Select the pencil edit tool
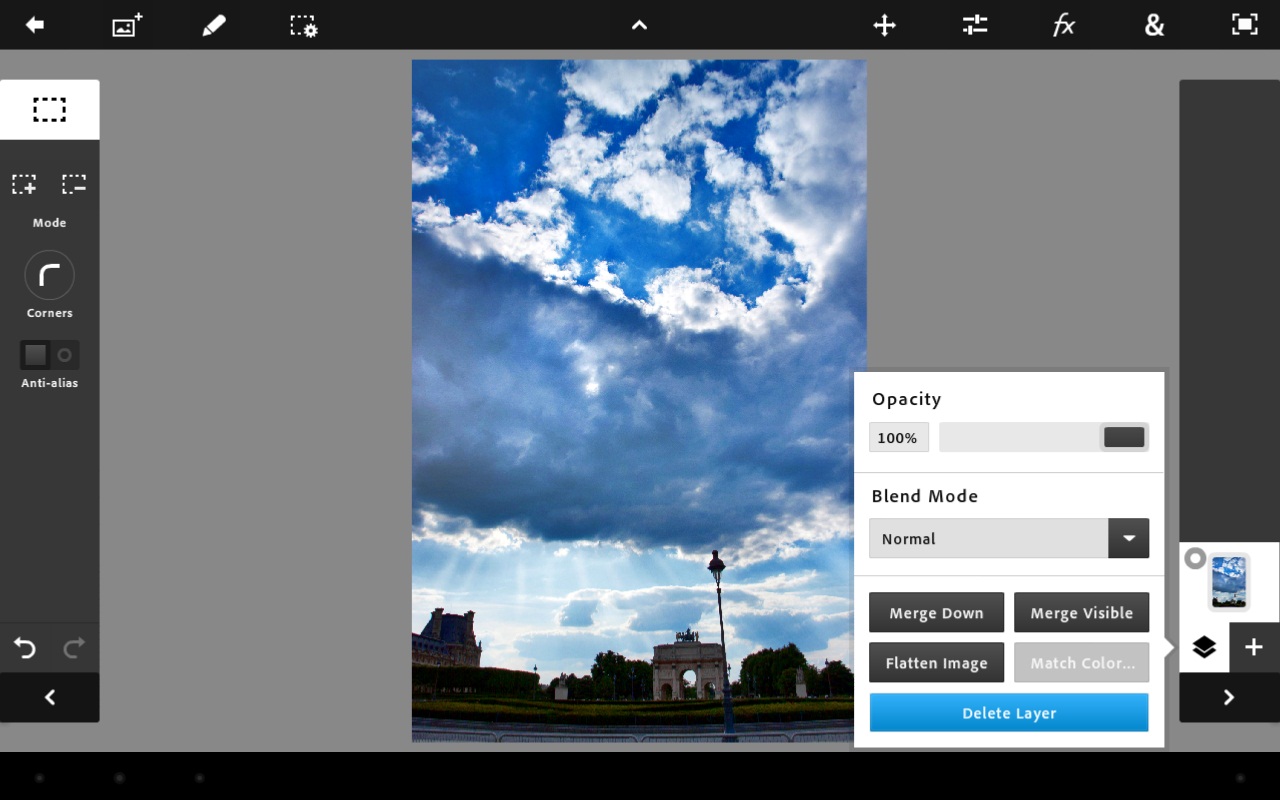Viewport: 1280px width, 800px height. click(x=214, y=25)
